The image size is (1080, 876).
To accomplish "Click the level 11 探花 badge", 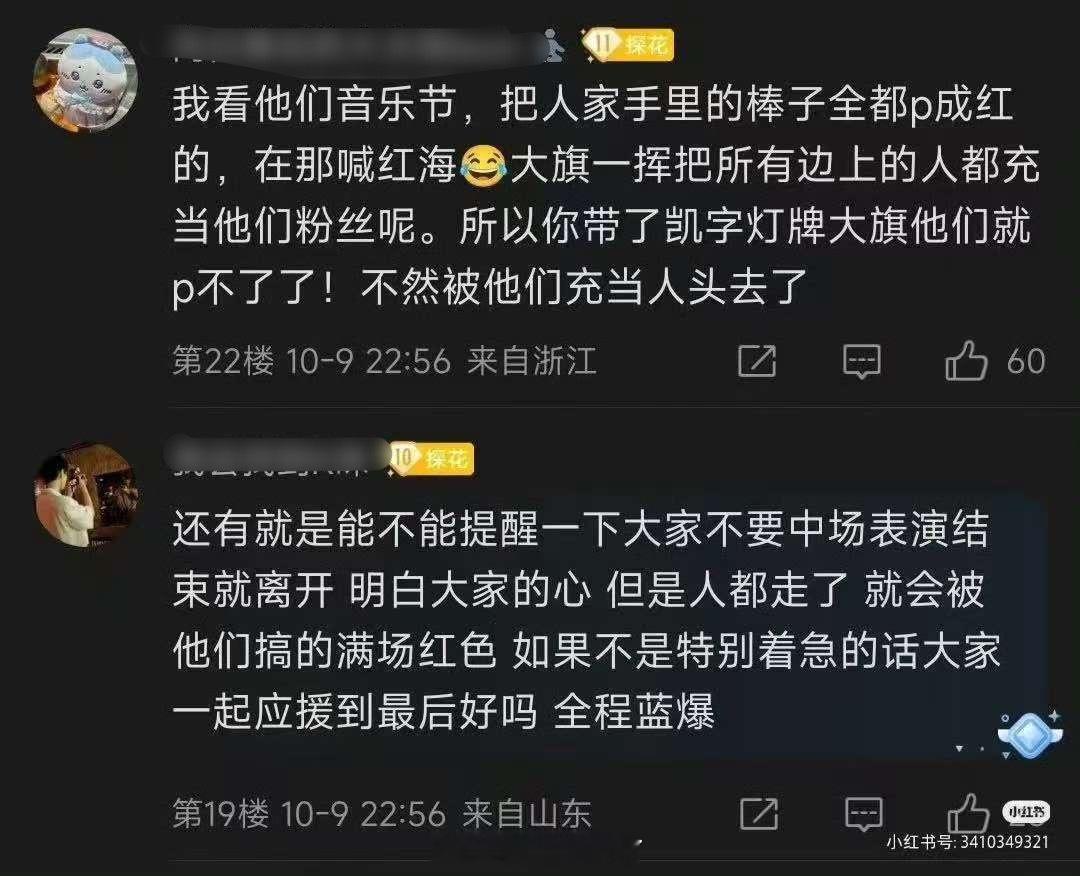I will [x=627, y=45].
